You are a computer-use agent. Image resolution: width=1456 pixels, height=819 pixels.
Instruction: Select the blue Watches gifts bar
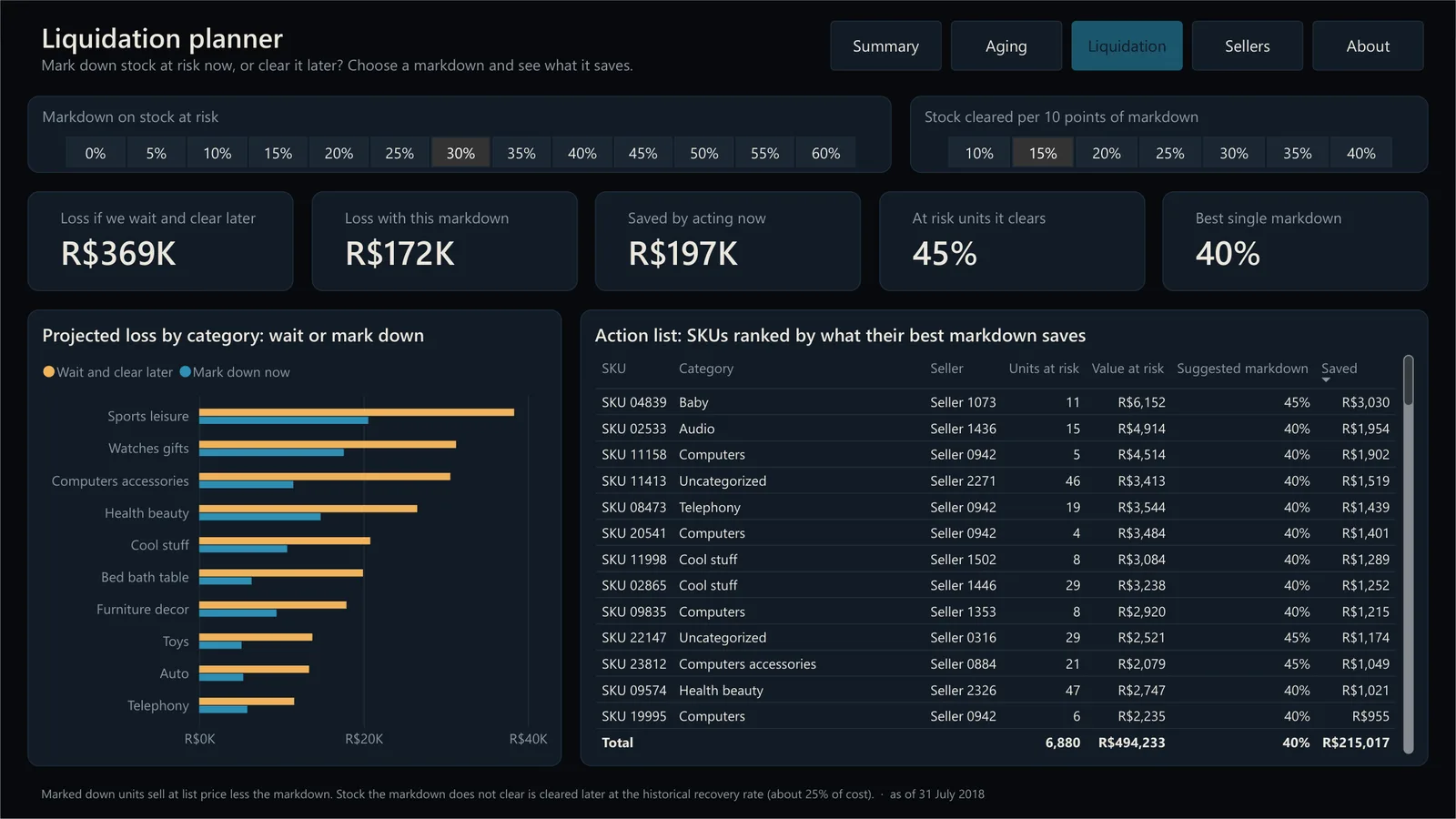[271, 452]
